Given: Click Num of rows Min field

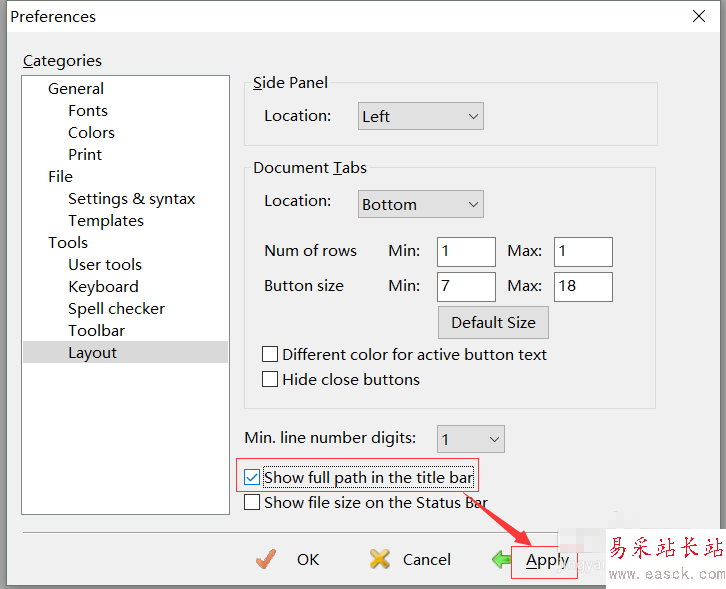Looking at the screenshot, I should pyautogui.click(x=466, y=251).
